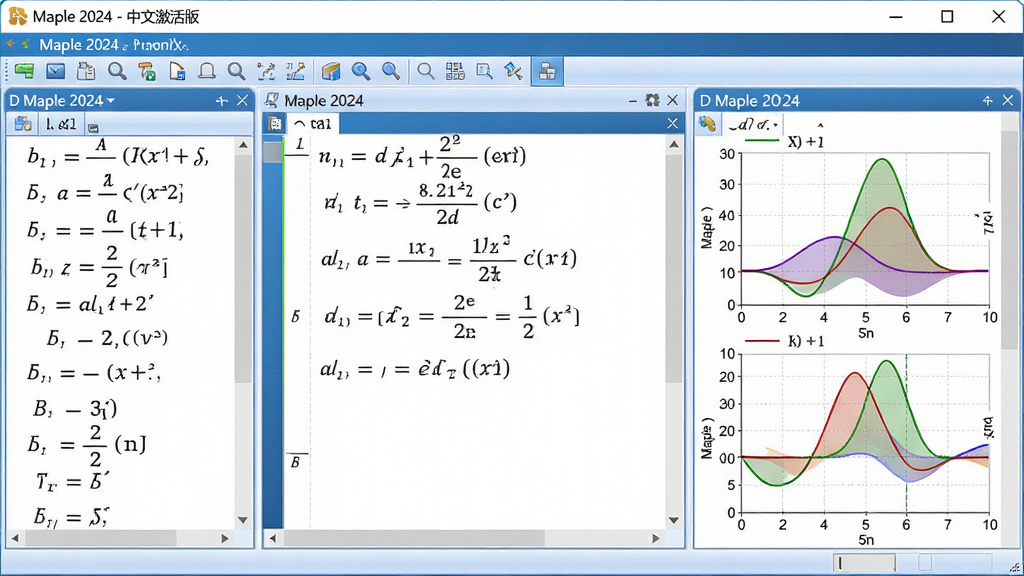
Task: Open the plot panel's toolbar dropdown
Action: coord(775,125)
